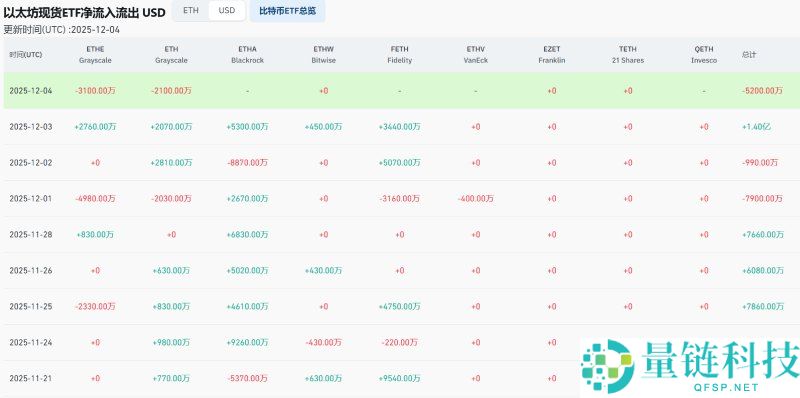The image size is (800, 398).
Task: Select the 2025-11-28 date row
Action: tap(402, 235)
